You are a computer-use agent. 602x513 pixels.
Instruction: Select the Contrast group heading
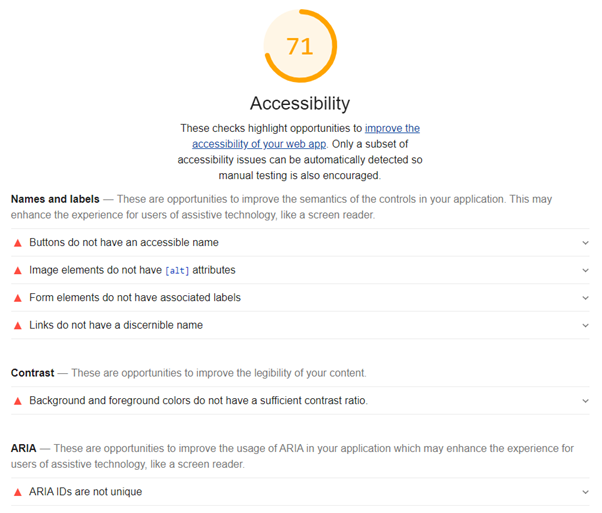coord(33,373)
